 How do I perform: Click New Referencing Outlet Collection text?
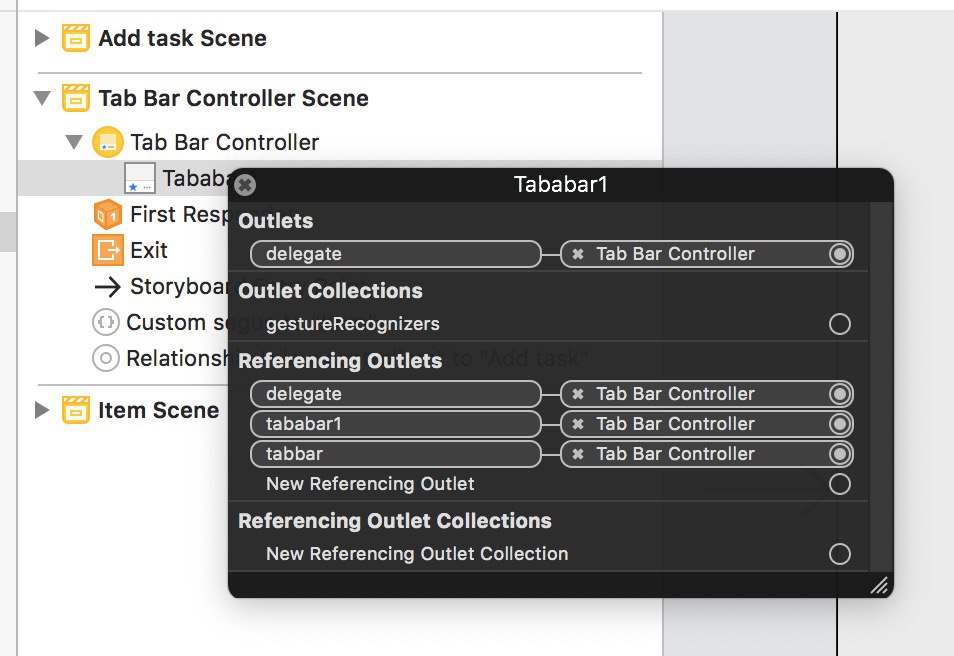click(x=417, y=554)
